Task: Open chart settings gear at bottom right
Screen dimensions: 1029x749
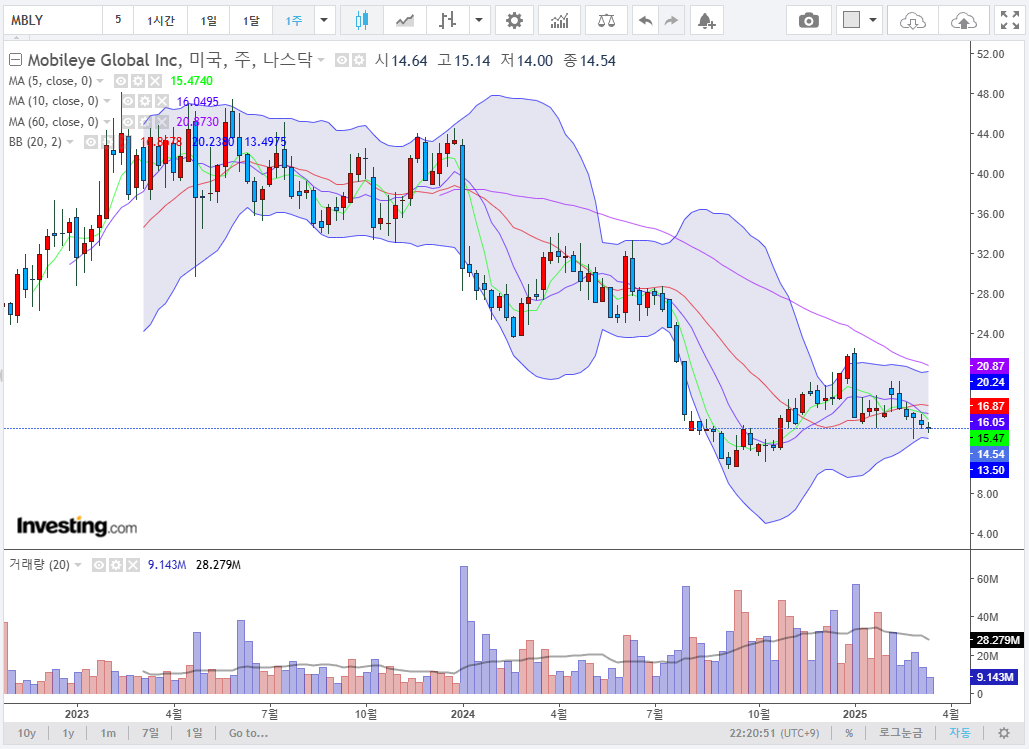Action: pyautogui.click(x=1003, y=733)
